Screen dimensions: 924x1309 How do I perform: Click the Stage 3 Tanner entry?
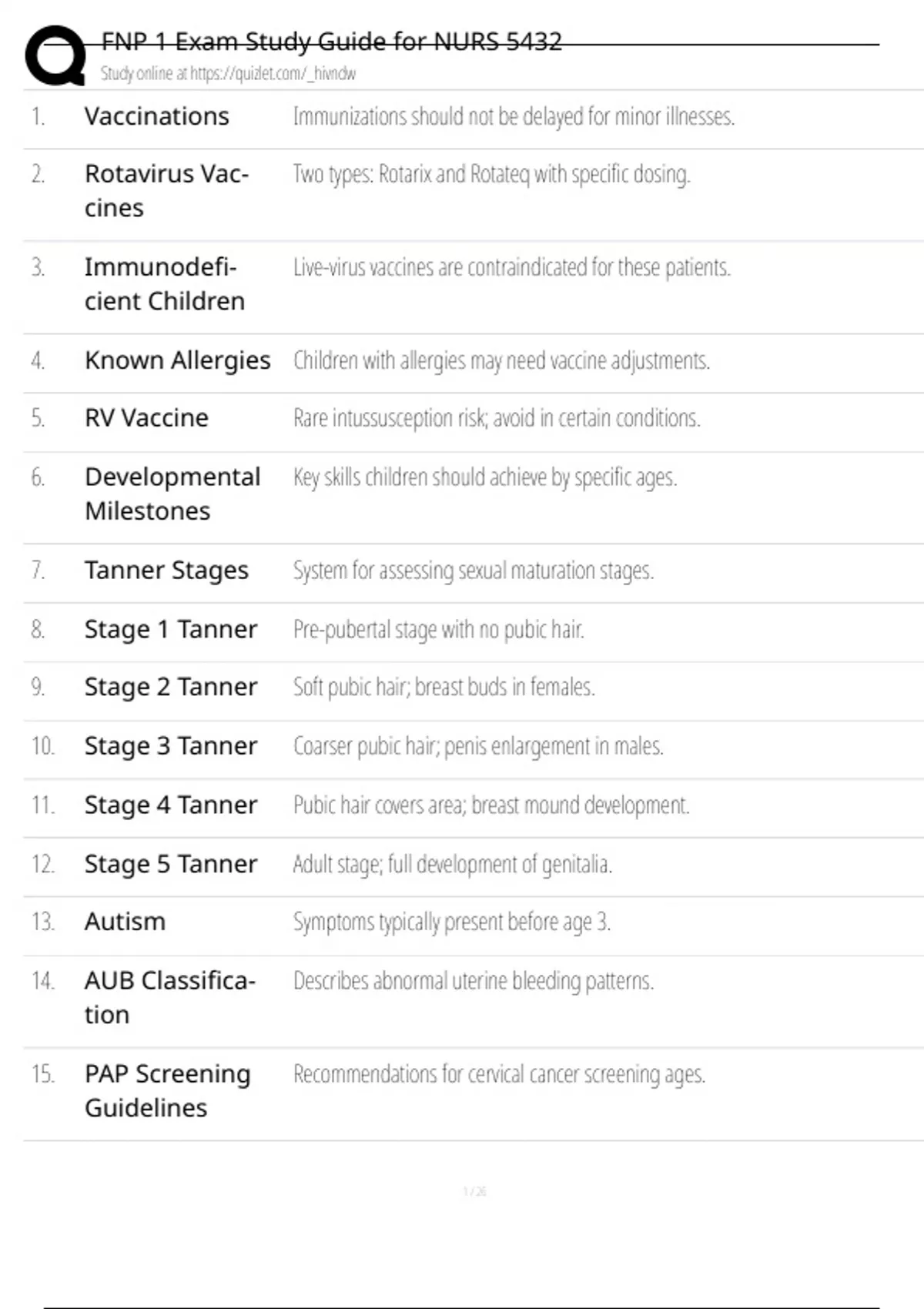pos(171,746)
